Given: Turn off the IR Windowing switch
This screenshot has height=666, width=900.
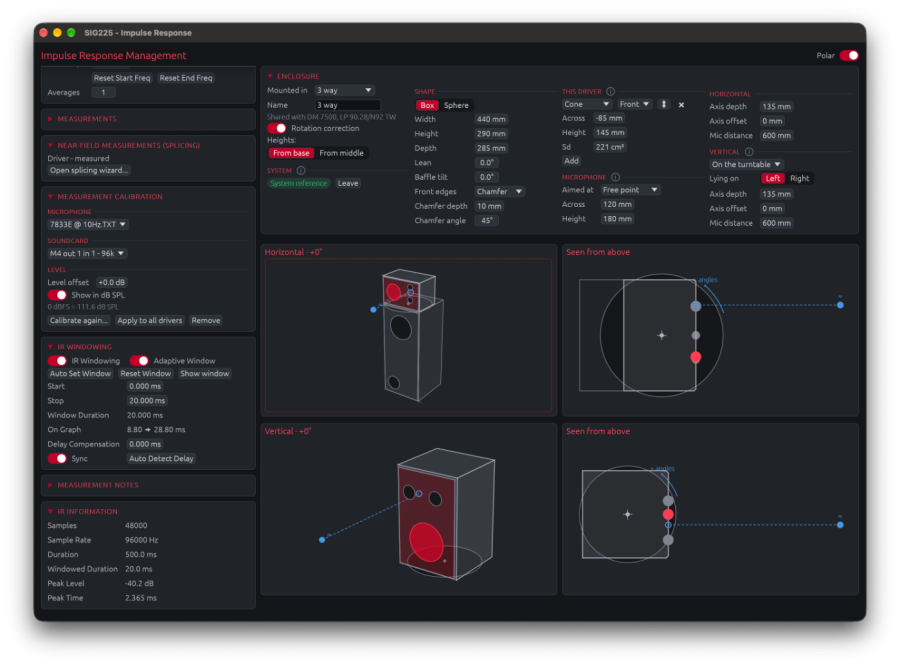Looking at the screenshot, I should tap(57, 361).
